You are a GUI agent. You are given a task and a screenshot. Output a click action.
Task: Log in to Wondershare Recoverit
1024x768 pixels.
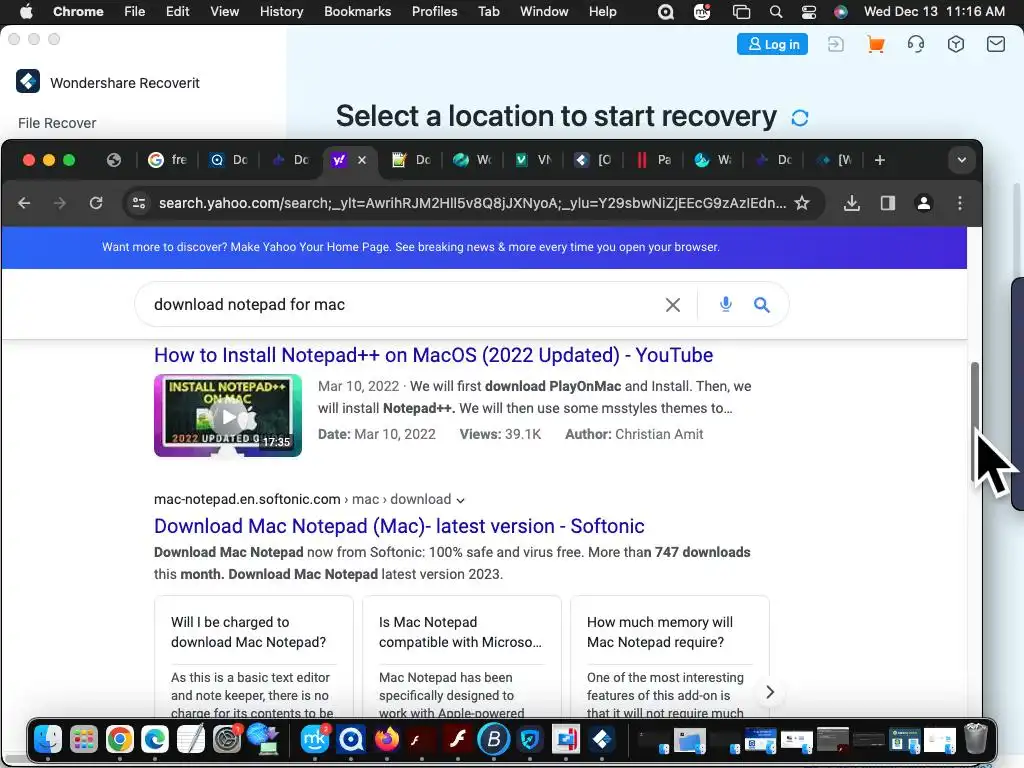click(x=773, y=44)
